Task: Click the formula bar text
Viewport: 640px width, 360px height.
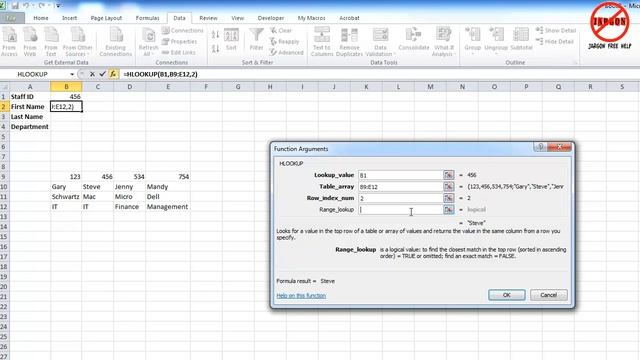Action: coord(160,74)
